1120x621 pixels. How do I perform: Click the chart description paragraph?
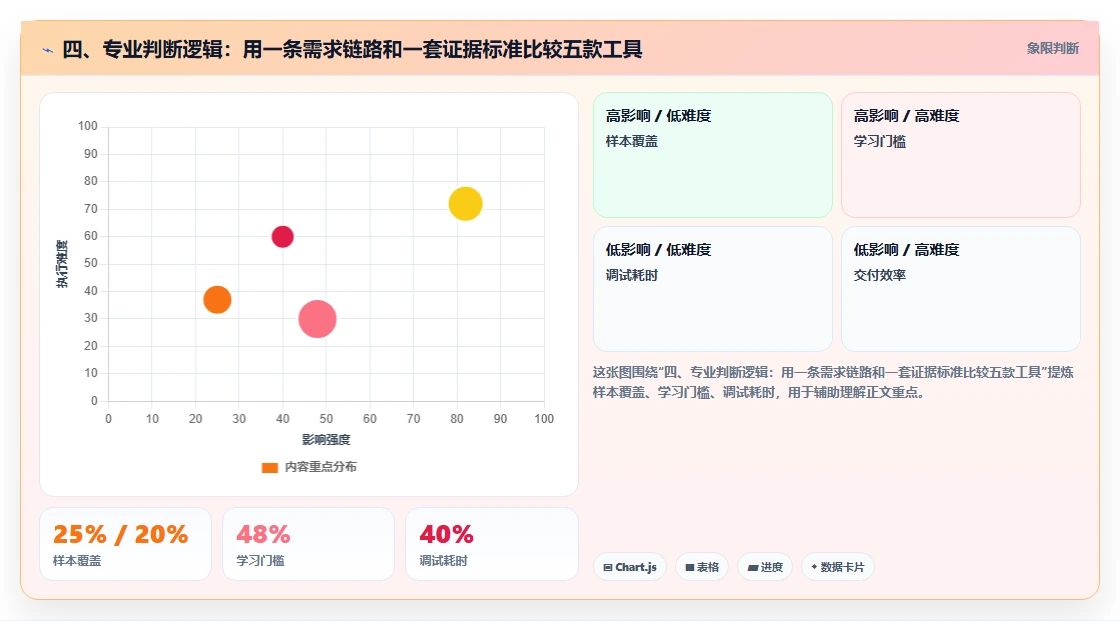point(833,382)
